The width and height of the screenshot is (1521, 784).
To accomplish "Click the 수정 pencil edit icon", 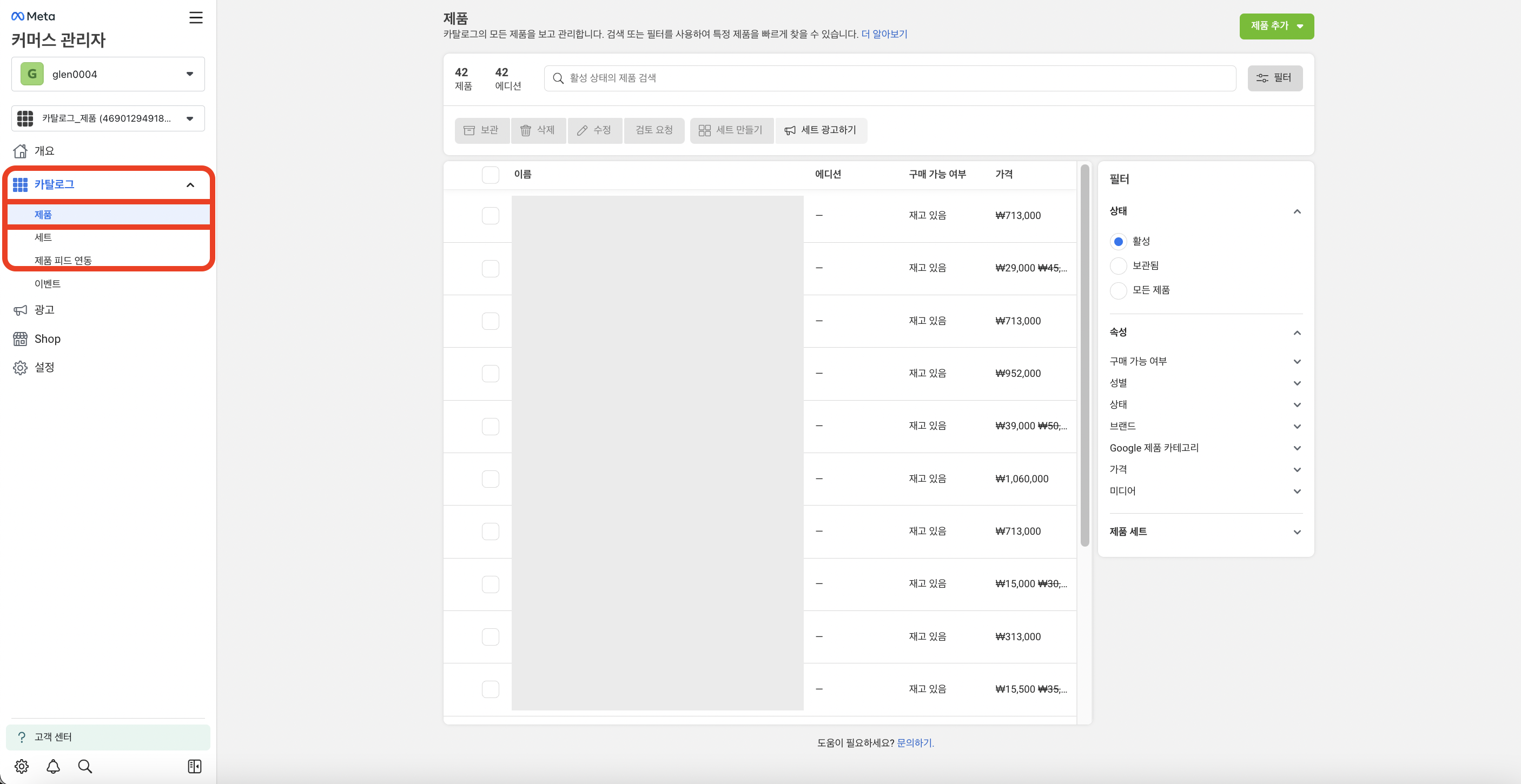I will 583,130.
